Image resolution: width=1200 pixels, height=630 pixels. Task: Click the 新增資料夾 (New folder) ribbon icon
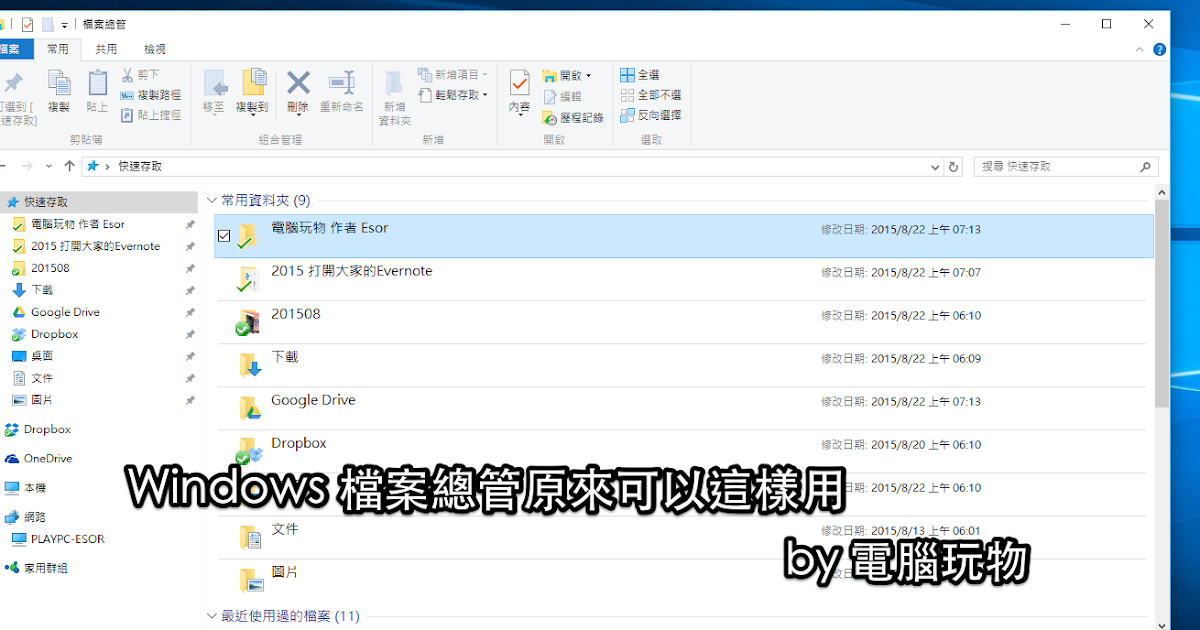click(x=394, y=83)
